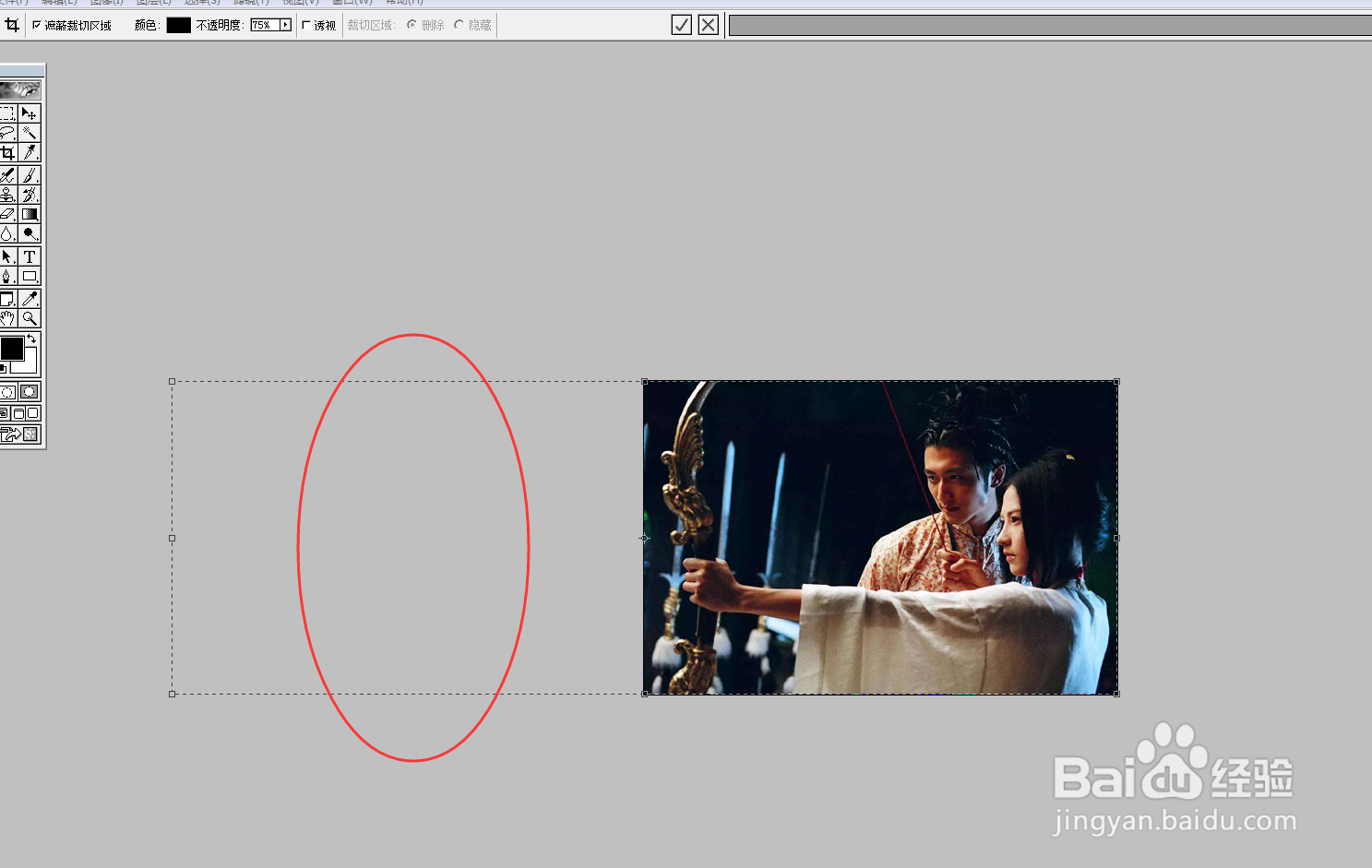Select the Crop tool in the toolbox

(7, 152)
